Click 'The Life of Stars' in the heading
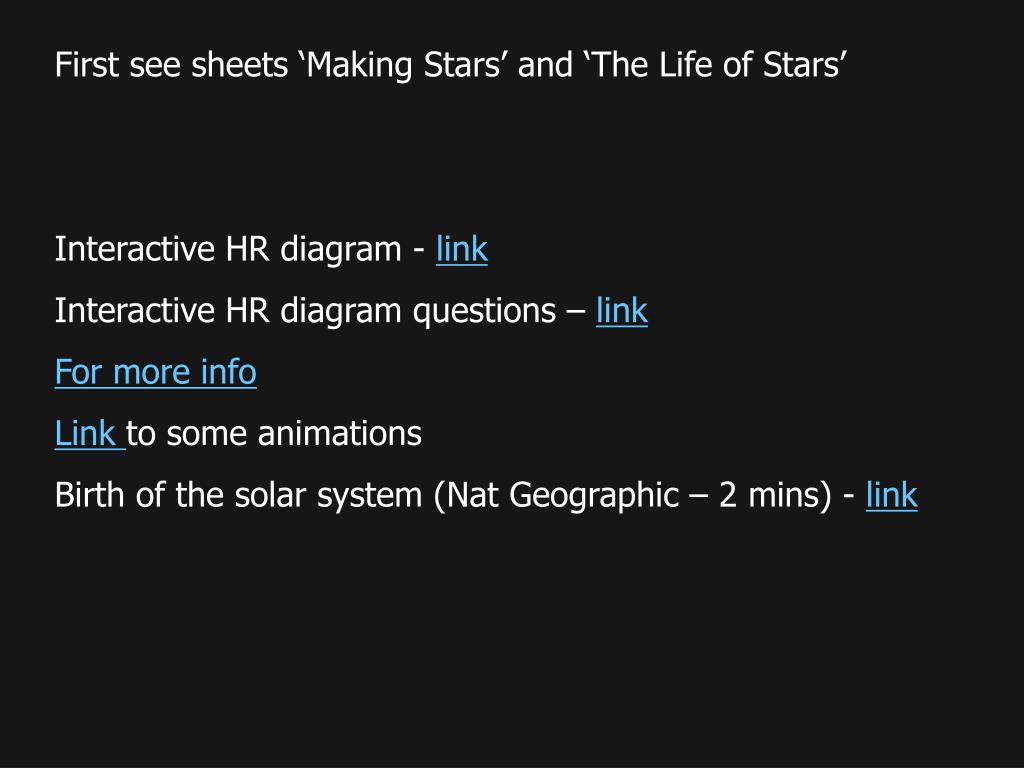1024x768 pixels. [716, 65]
